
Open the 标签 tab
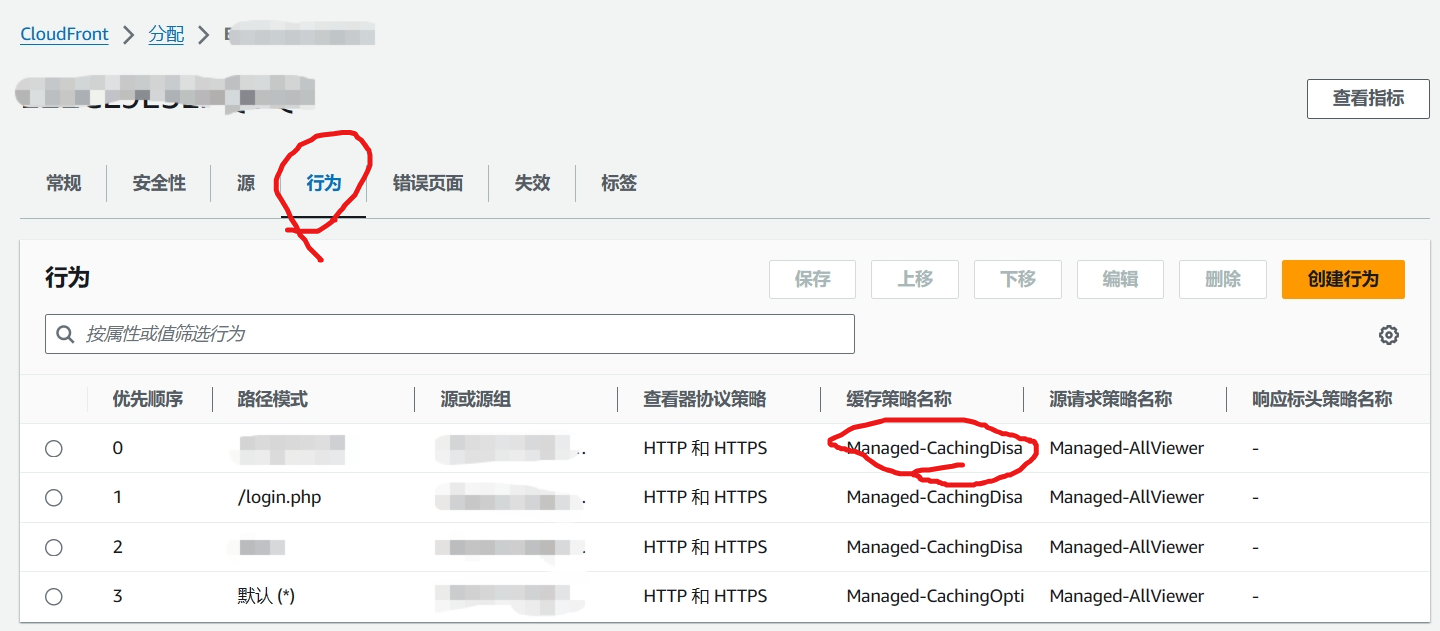point(618,183)
